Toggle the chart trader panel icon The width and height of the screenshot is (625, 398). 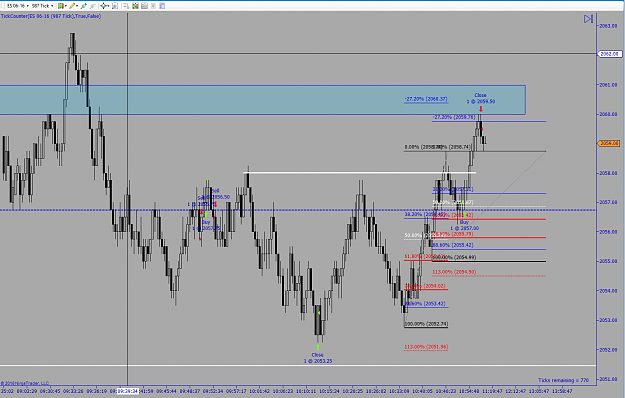click(x=126, y=6)
